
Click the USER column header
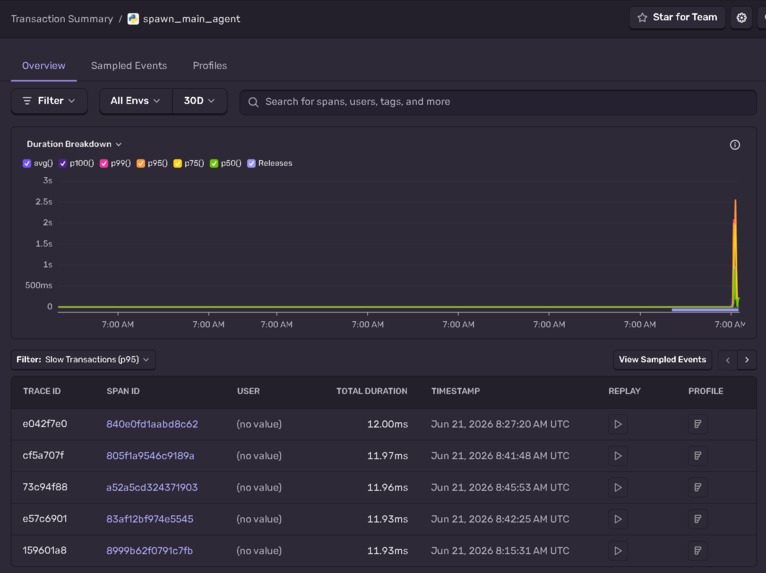click(248, 391)
